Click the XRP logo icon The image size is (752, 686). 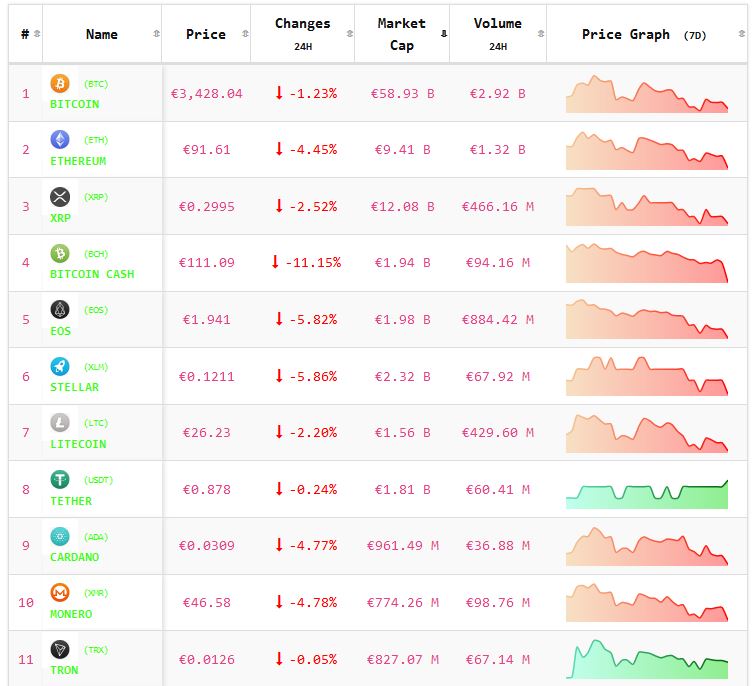(60, 196)
